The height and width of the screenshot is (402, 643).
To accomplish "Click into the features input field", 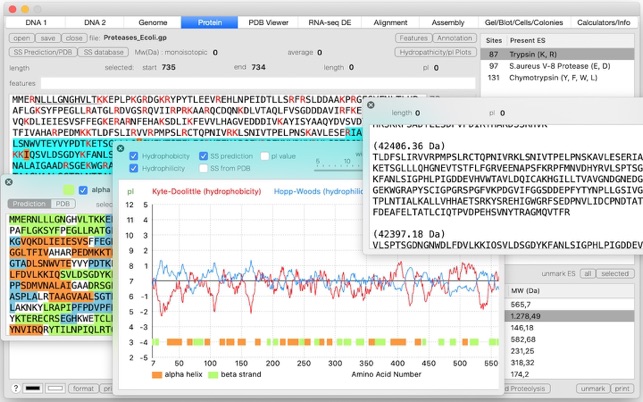I will point(258,83).
